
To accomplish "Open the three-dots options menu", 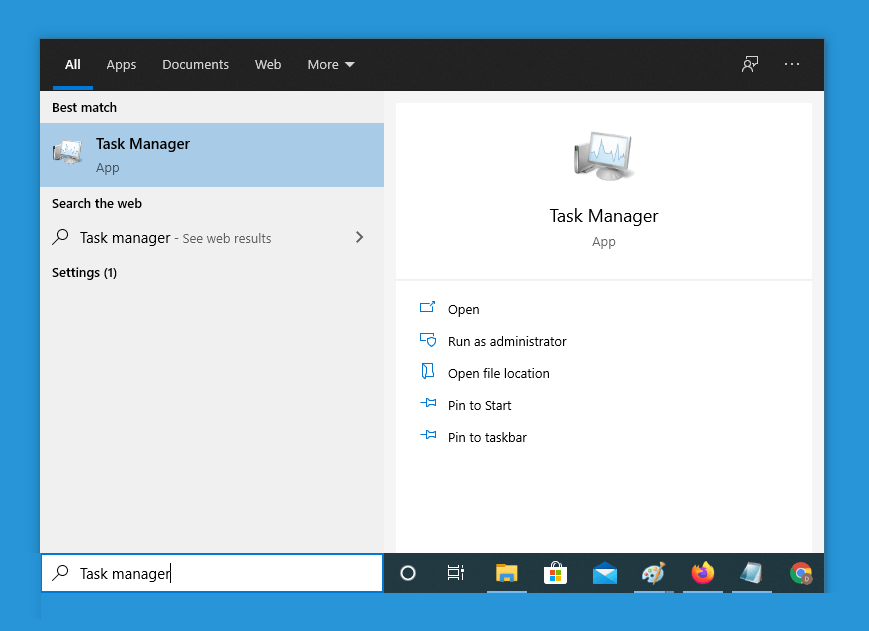I will coord(791,64).
